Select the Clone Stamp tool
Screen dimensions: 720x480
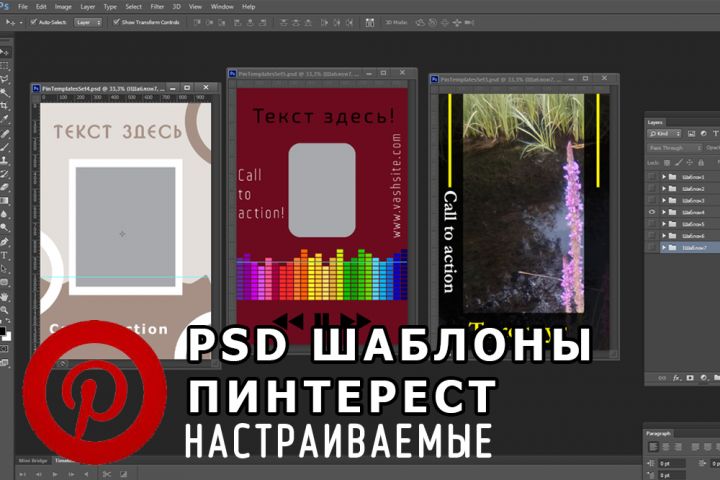tap(4, 161)
